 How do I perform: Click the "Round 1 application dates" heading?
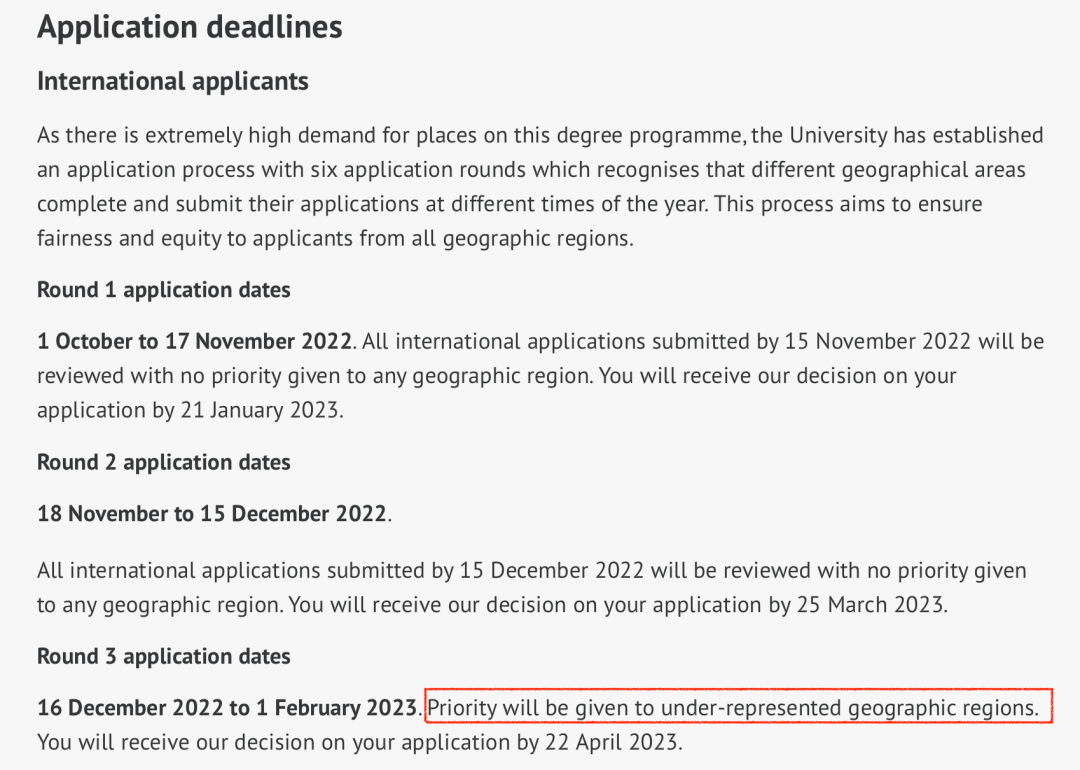pos(164,290)
